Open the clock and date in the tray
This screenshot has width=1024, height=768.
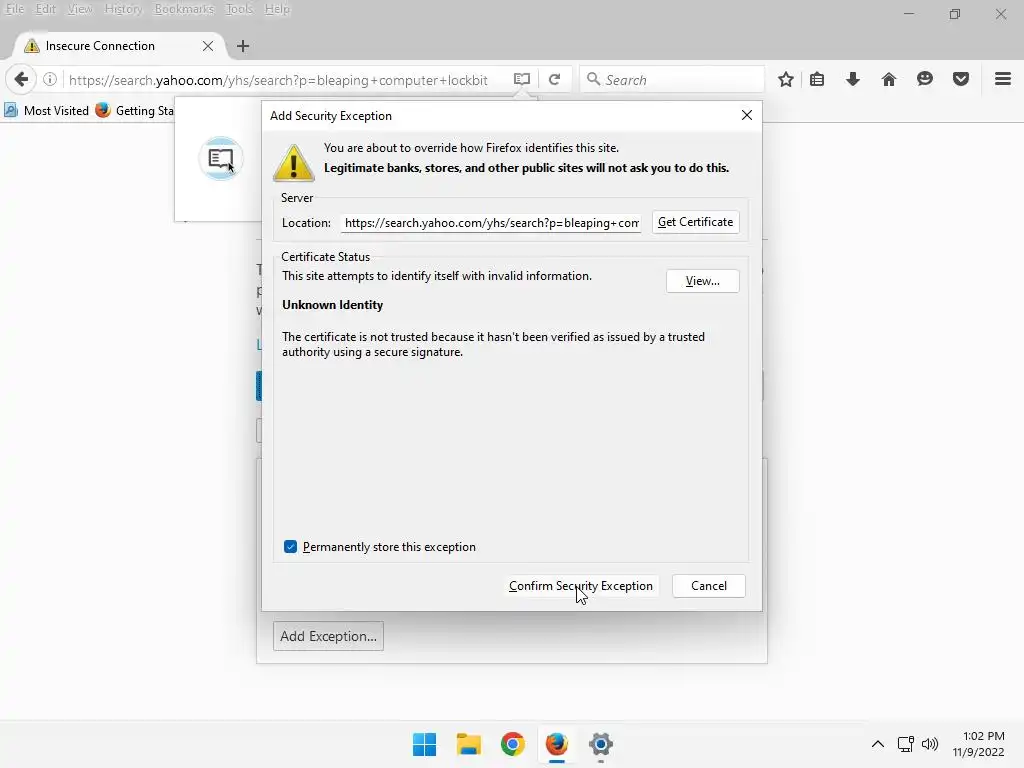coord(978,744)
